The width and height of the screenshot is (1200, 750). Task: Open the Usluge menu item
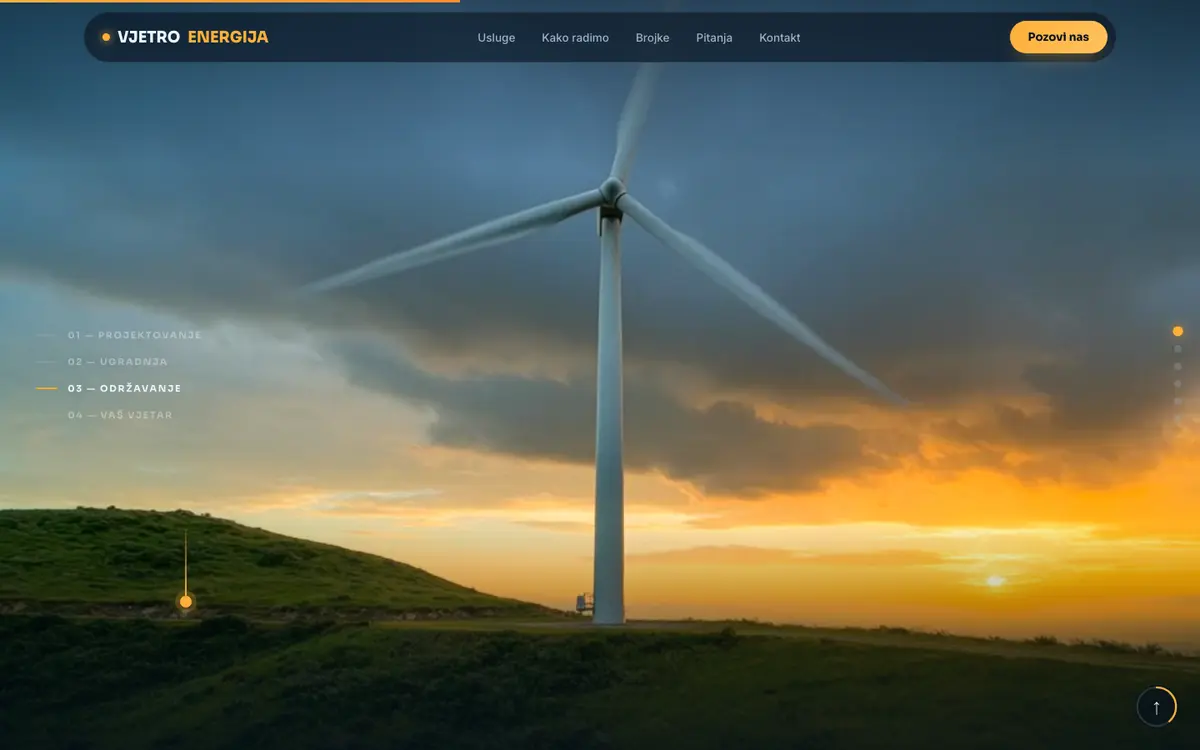(x=496, y=38)
